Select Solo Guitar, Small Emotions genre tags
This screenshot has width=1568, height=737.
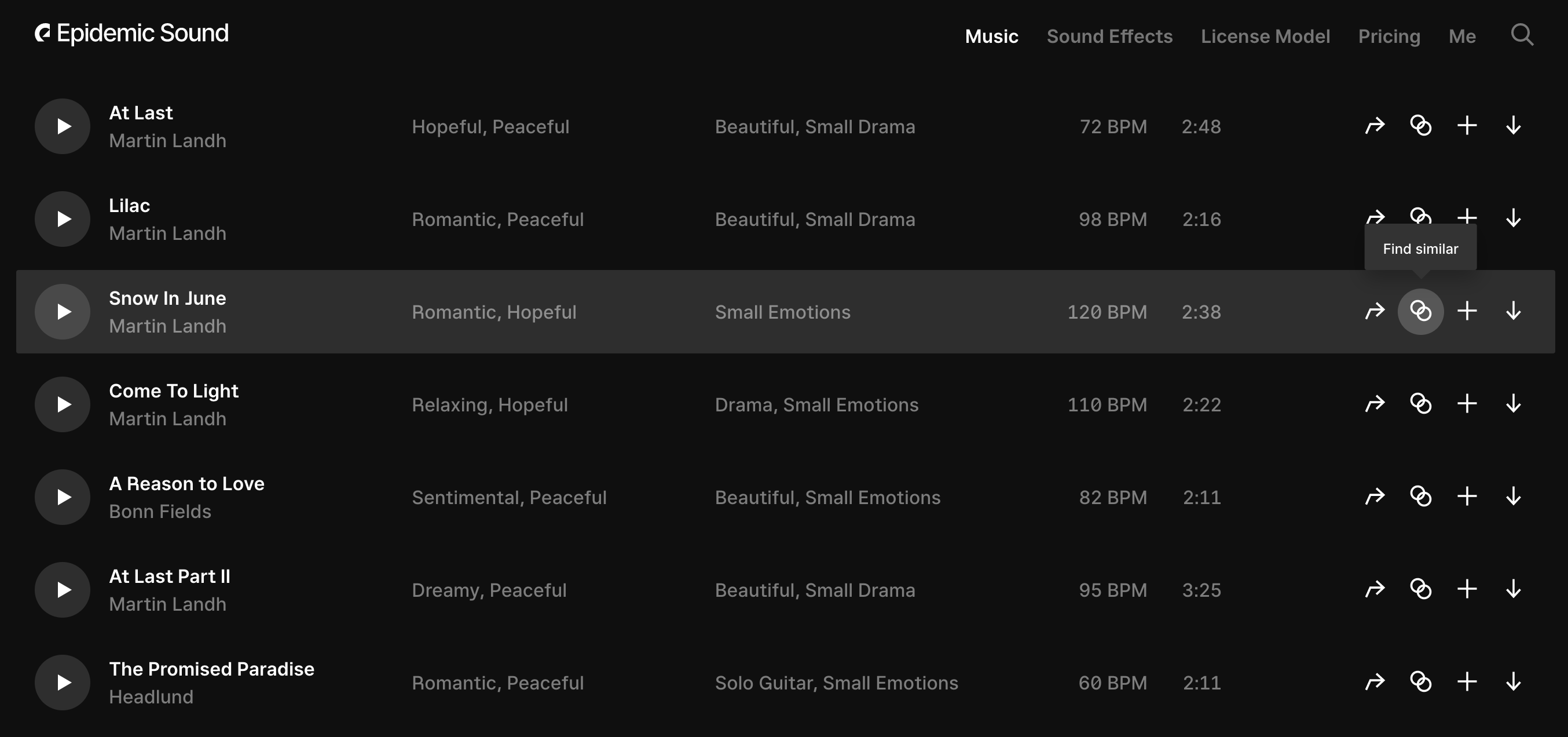coord(836,683)
